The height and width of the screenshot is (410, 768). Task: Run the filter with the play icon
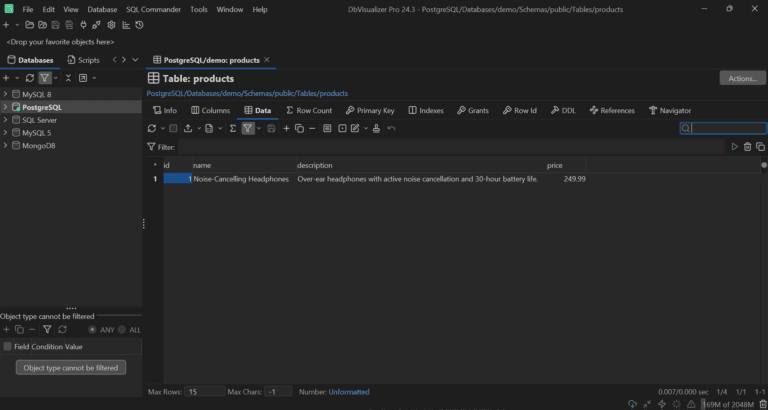click(735, 146)
